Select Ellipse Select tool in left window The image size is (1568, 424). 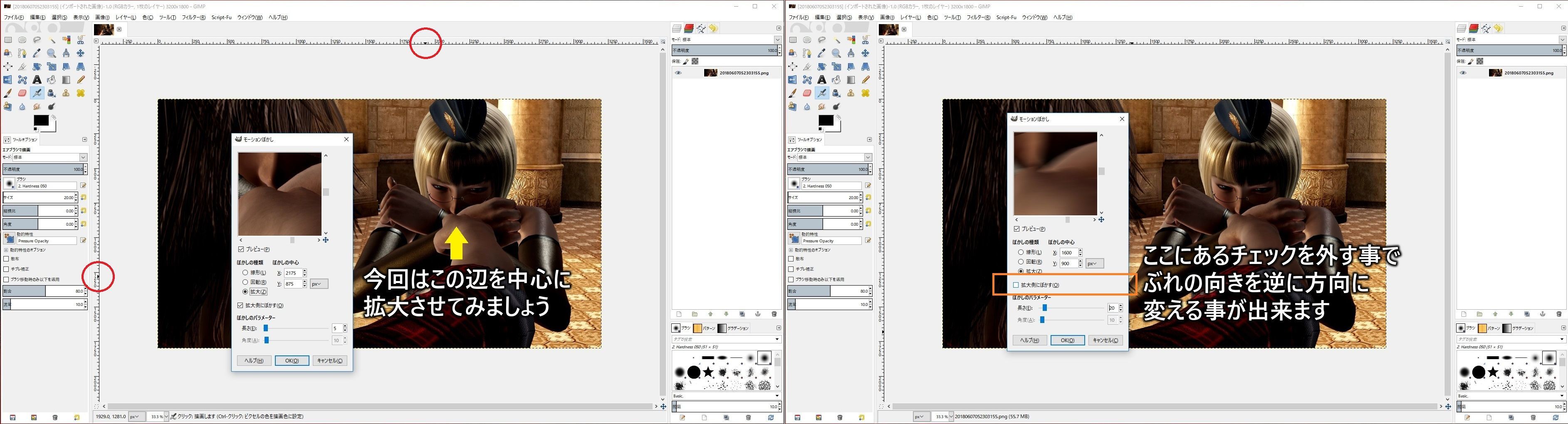[22, 40]
